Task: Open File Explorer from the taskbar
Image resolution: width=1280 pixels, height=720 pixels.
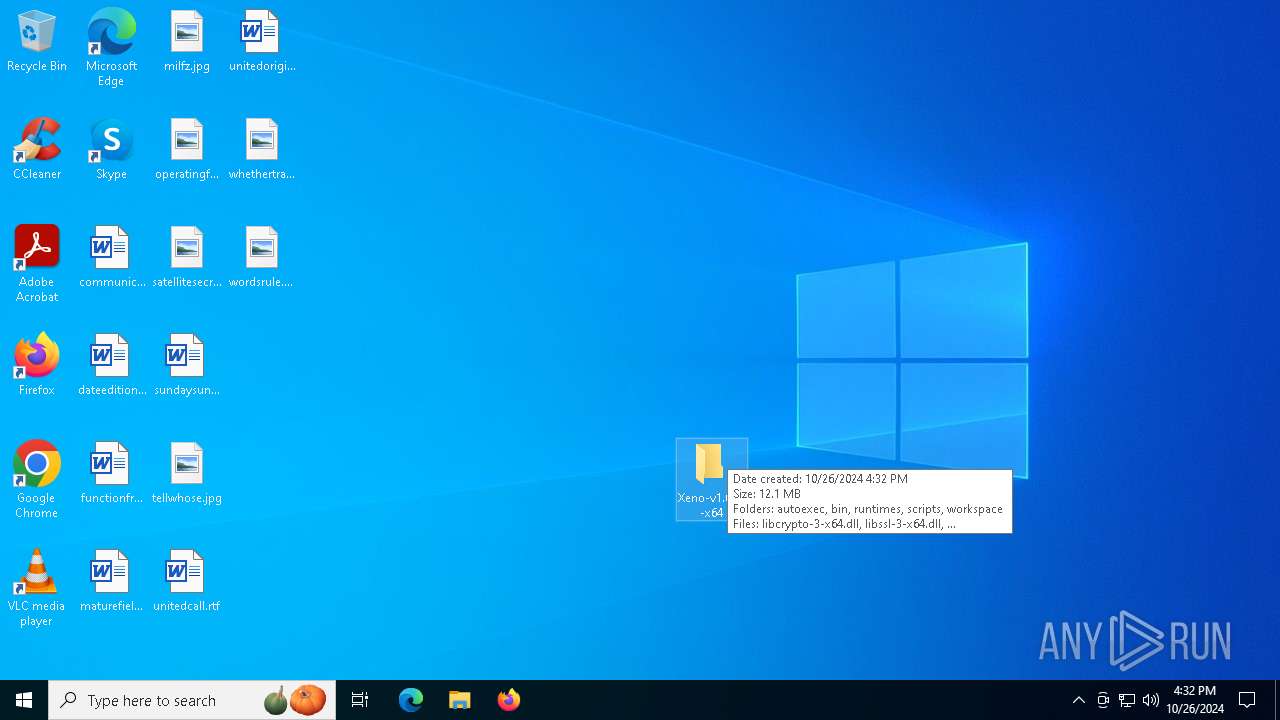Action: [460, 700]
